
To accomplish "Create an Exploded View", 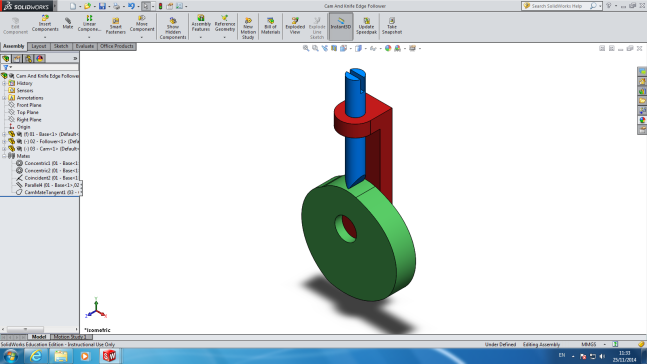I will 295,26.
